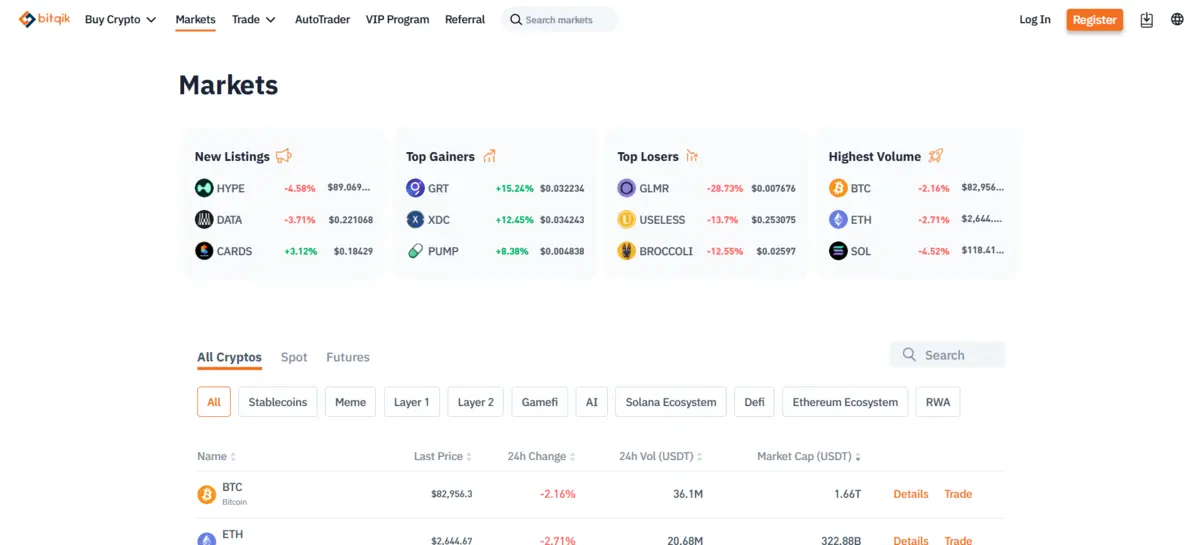
Task: Click GLMR -28.73% change value
Action: click(725, 188)
